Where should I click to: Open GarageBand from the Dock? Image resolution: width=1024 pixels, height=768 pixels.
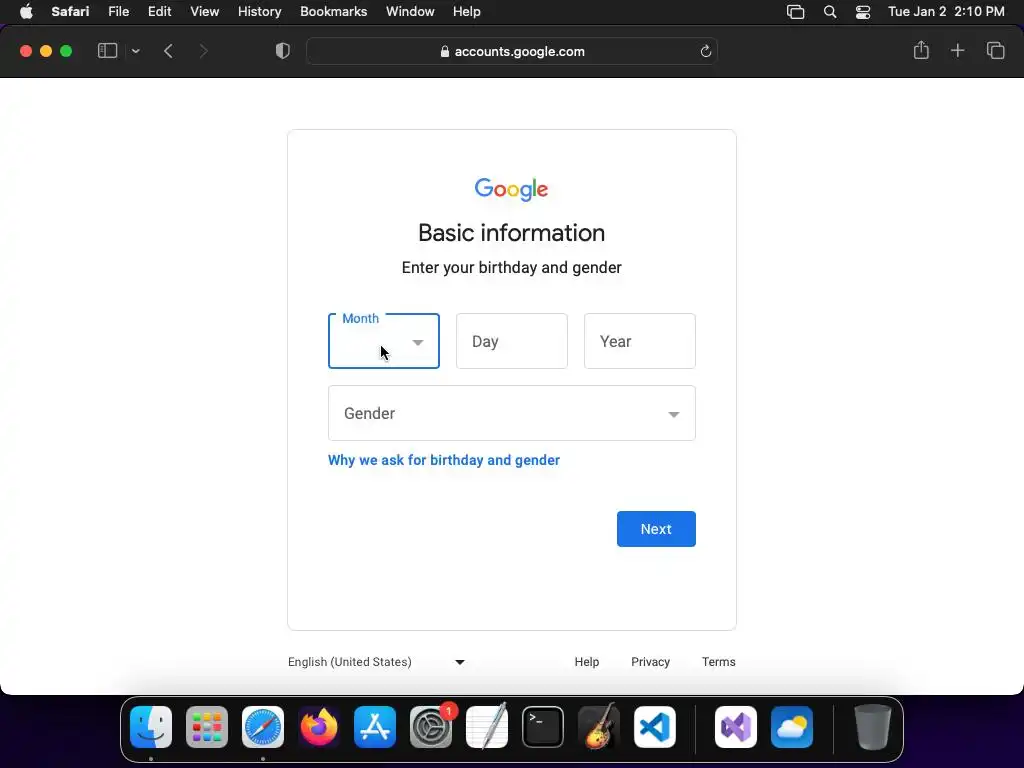point(599,727)
